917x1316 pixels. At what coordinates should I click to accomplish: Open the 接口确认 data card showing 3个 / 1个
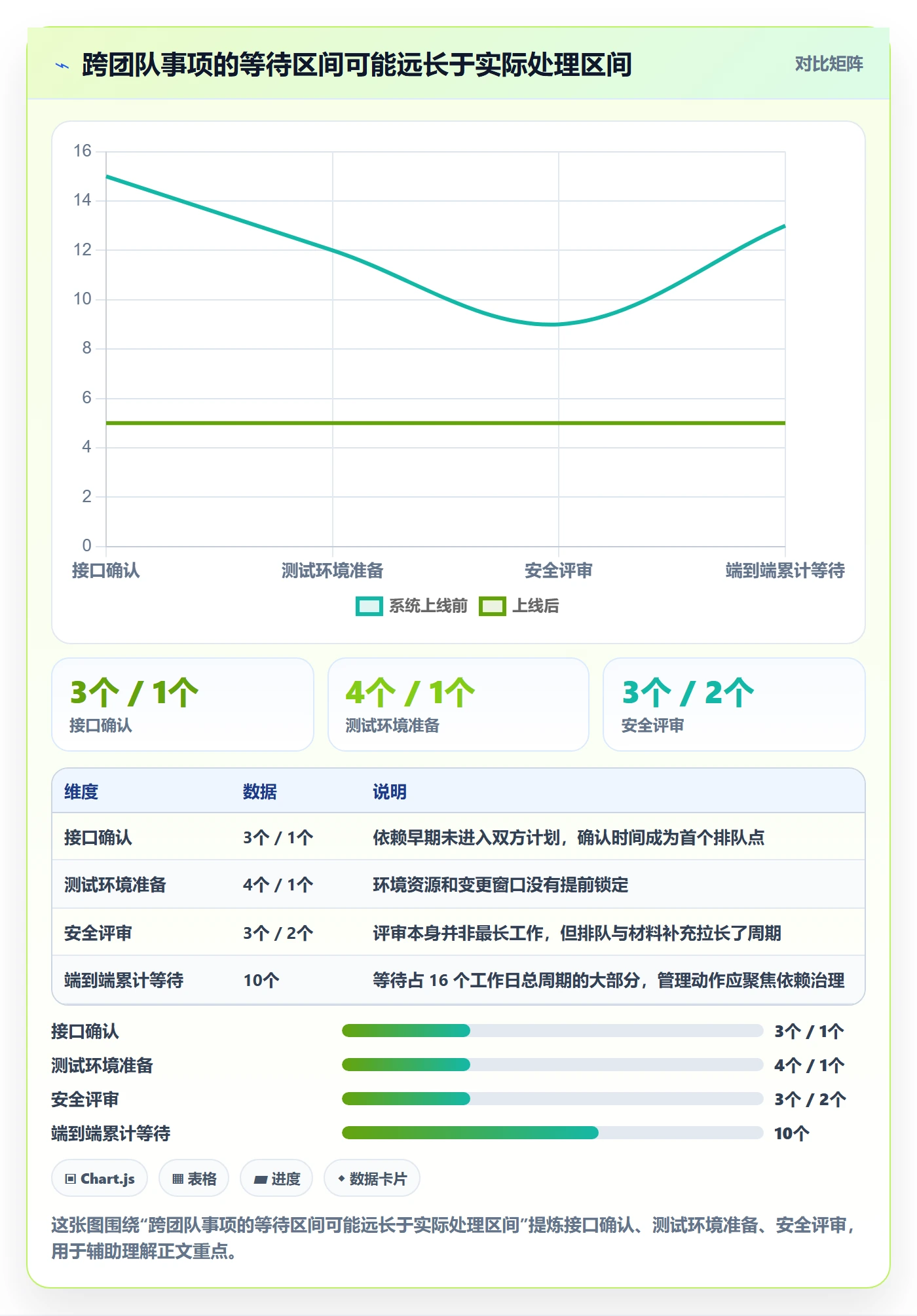point(183,704)
